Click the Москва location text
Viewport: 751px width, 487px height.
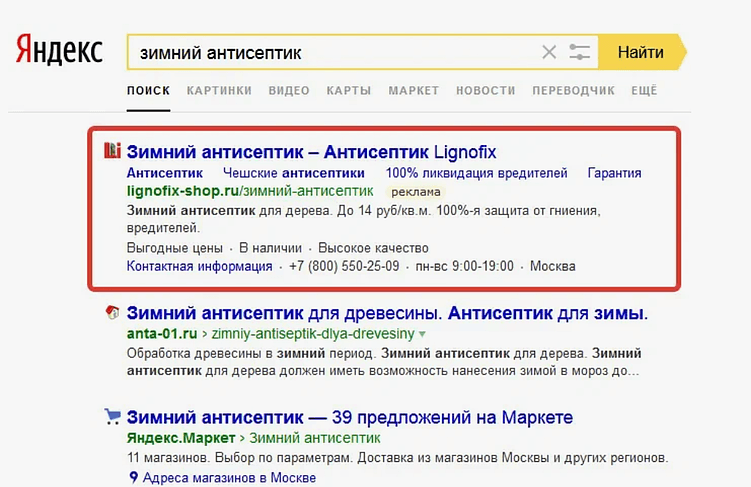coord(553,266)
